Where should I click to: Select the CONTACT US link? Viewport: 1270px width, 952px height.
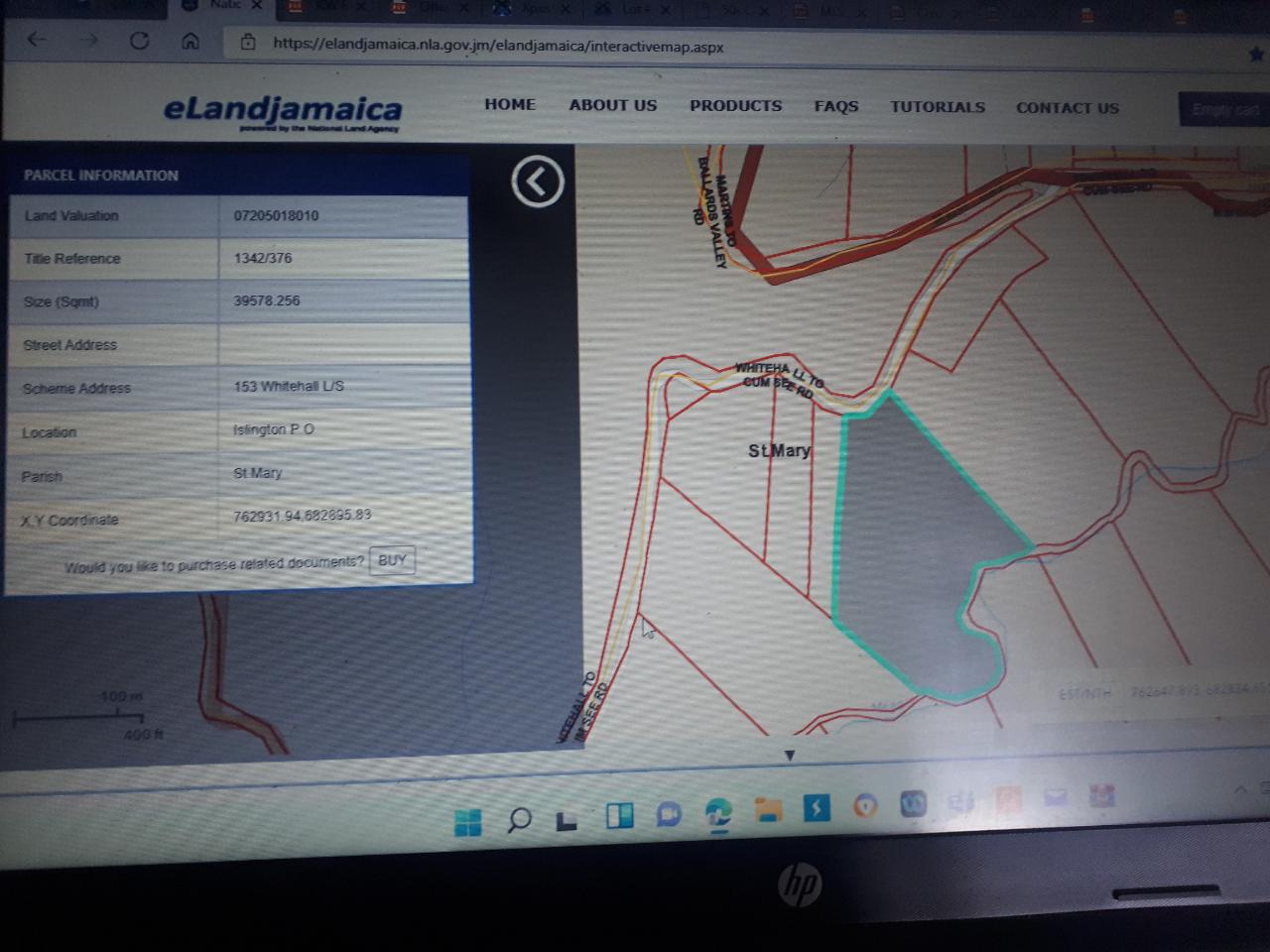(1068, 108)
